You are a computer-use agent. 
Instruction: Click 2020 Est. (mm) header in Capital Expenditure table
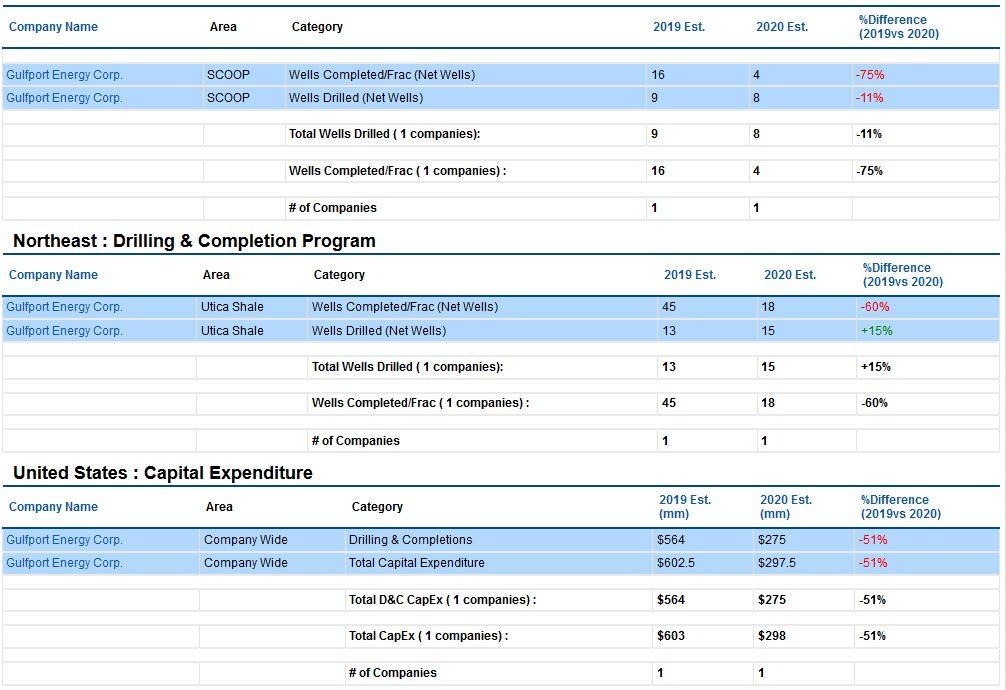tap(786, 507)
